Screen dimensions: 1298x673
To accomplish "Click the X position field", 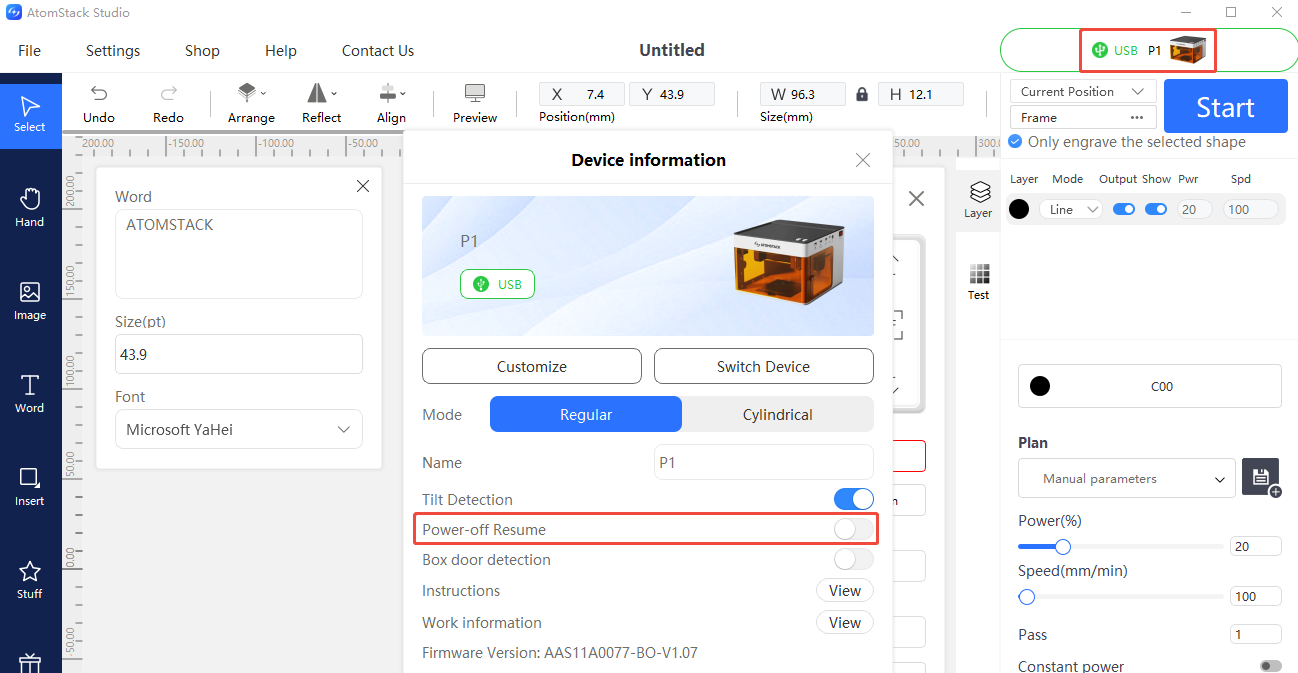I will (582, 94).
